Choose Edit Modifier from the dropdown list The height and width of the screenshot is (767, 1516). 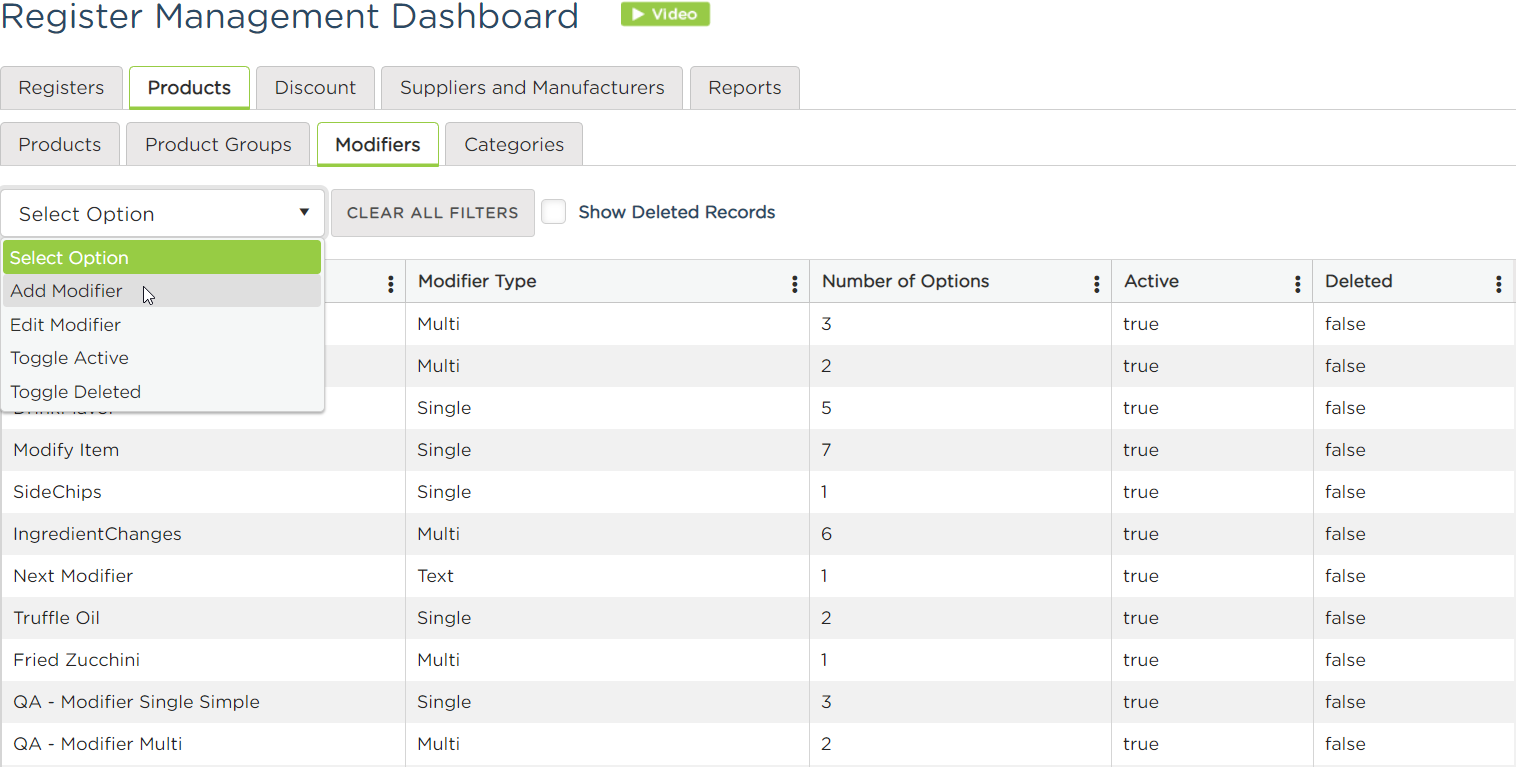[x=65, y=325]
